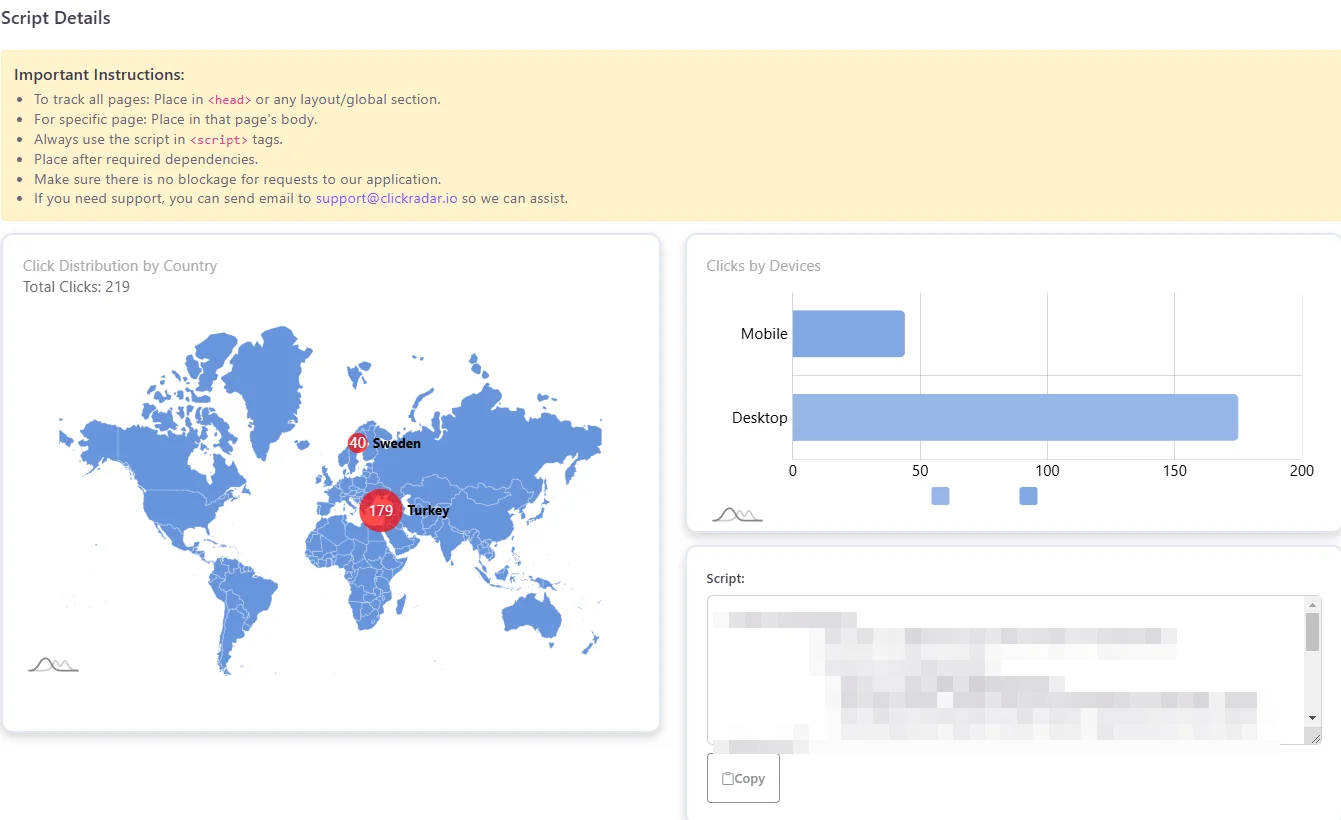Click the Copy button below the script

[x=743, y=777]
